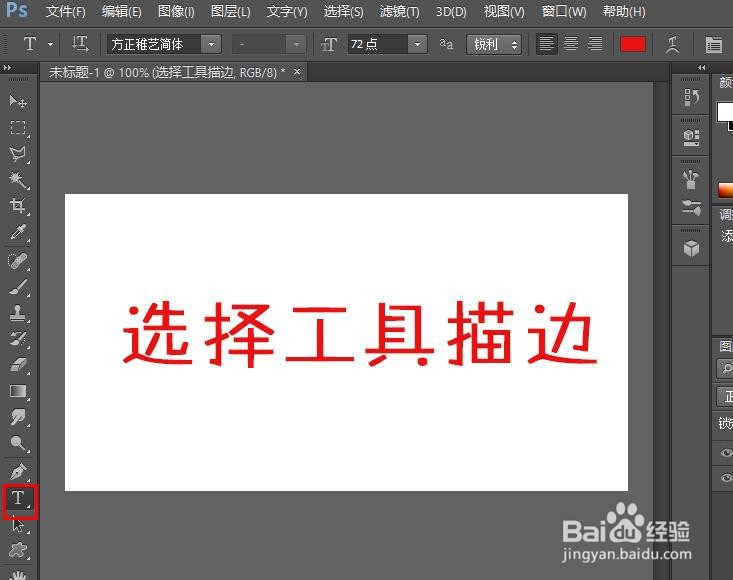Click the red text on canvas
The image size is (733, 580).
pos(359,333)
